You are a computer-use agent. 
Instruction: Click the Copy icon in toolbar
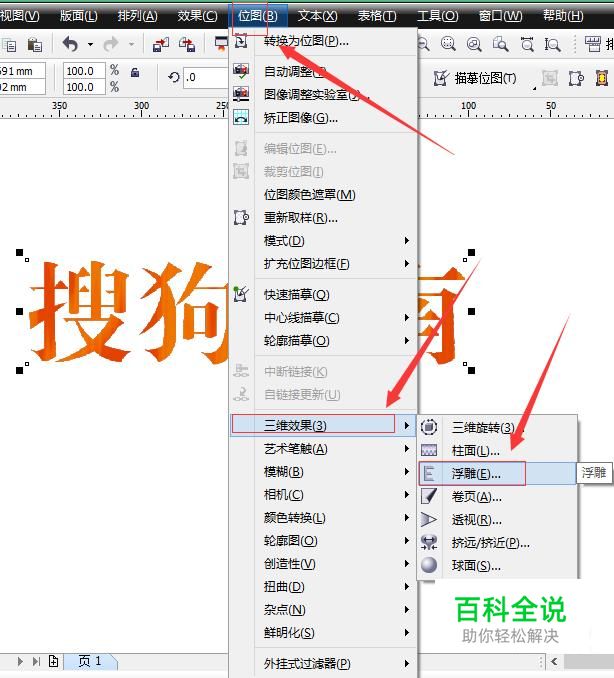9,45
